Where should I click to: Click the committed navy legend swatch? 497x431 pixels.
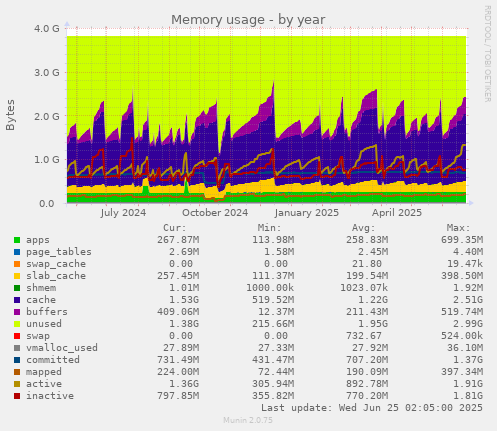pyautogui.click(x=17, y=360)
